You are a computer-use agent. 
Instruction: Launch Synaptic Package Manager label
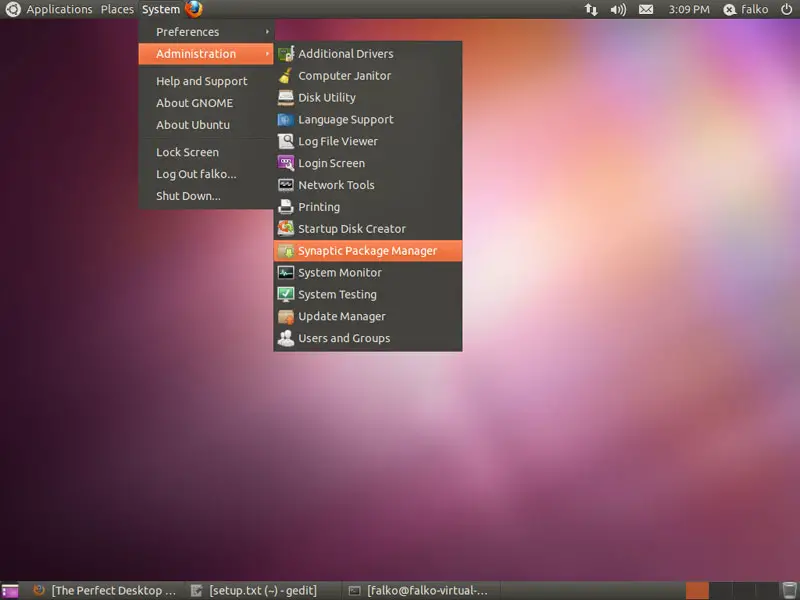(x=367, y=251)
